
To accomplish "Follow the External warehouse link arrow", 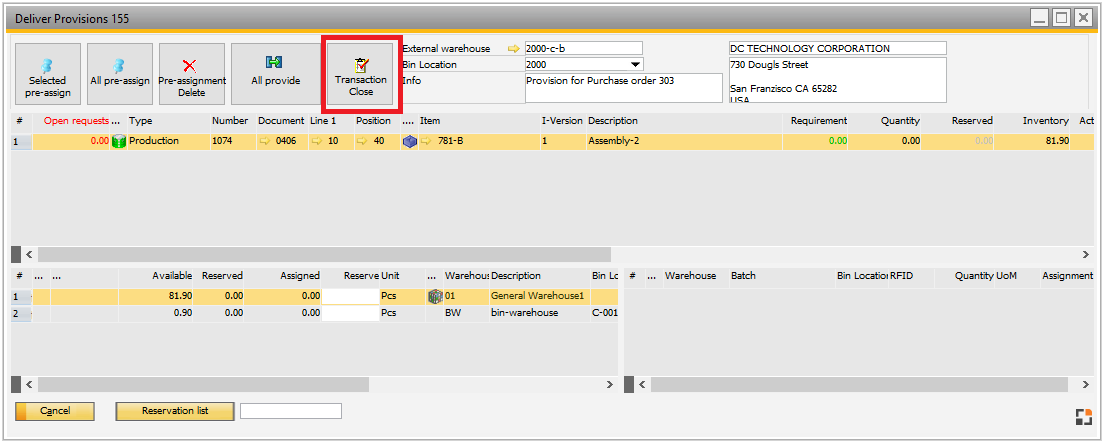I will (514, 48).
